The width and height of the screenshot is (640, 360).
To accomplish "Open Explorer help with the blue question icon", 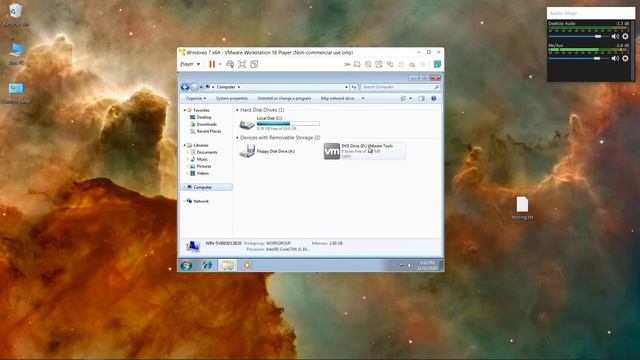I will 434,98.
